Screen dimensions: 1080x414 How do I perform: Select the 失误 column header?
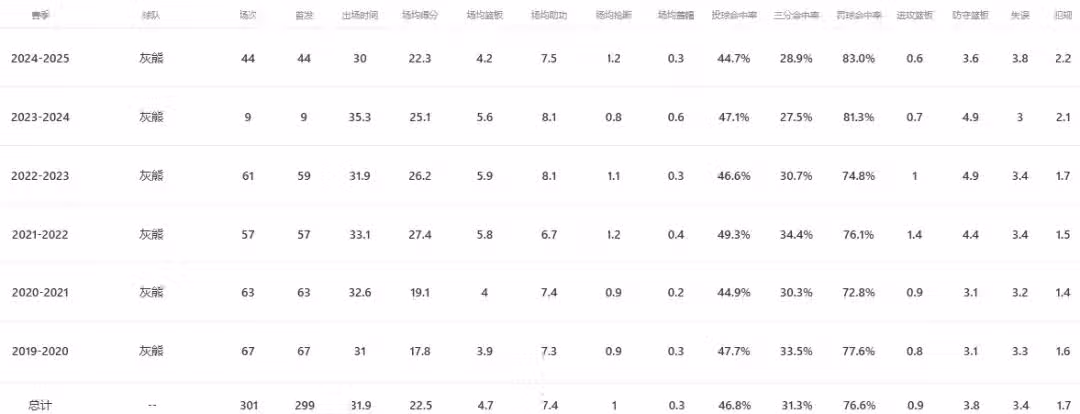pyautogui.click(x=1020, y=17)
